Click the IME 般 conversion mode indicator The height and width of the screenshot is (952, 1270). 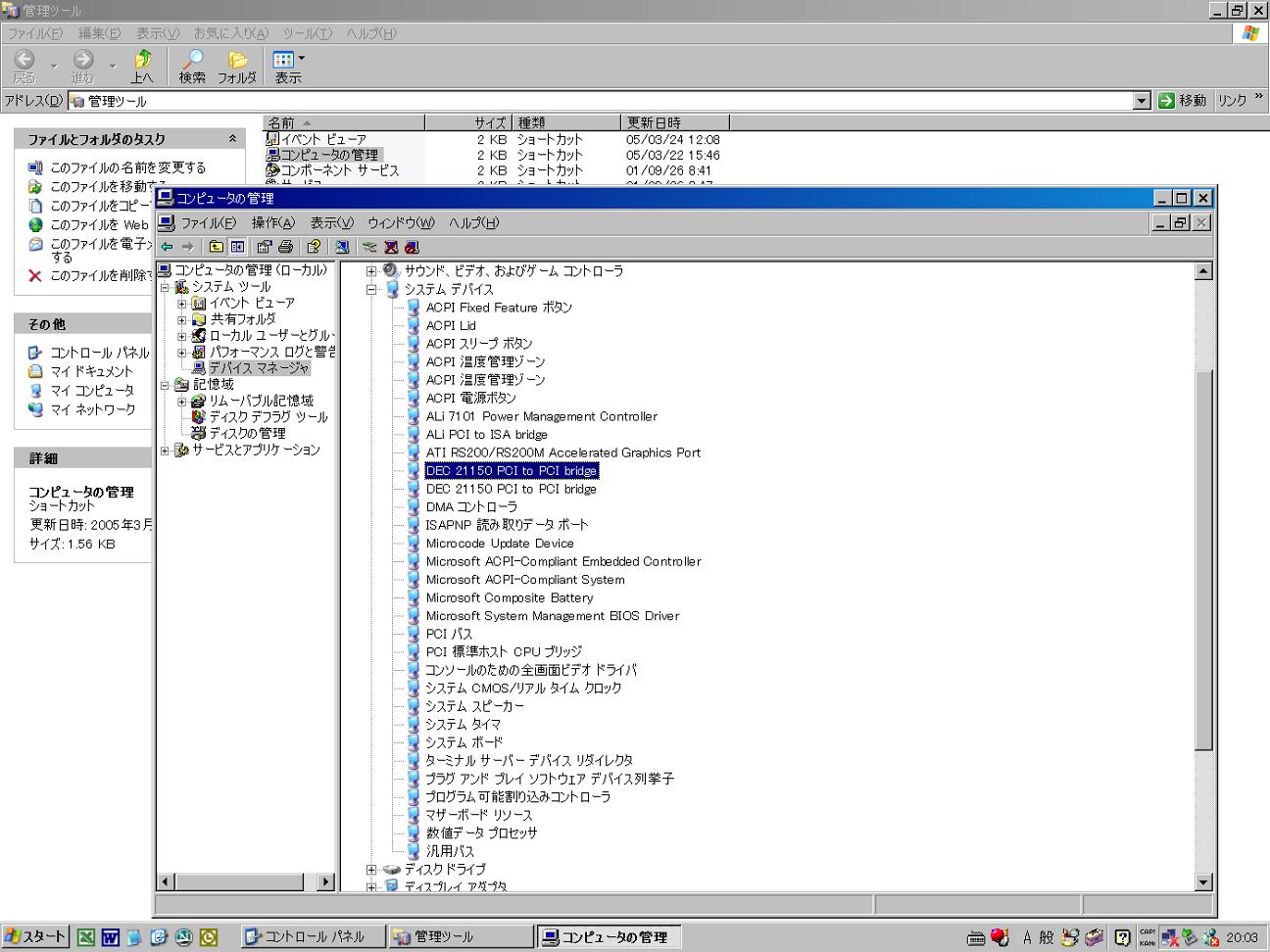click(x=1047, y=937)
